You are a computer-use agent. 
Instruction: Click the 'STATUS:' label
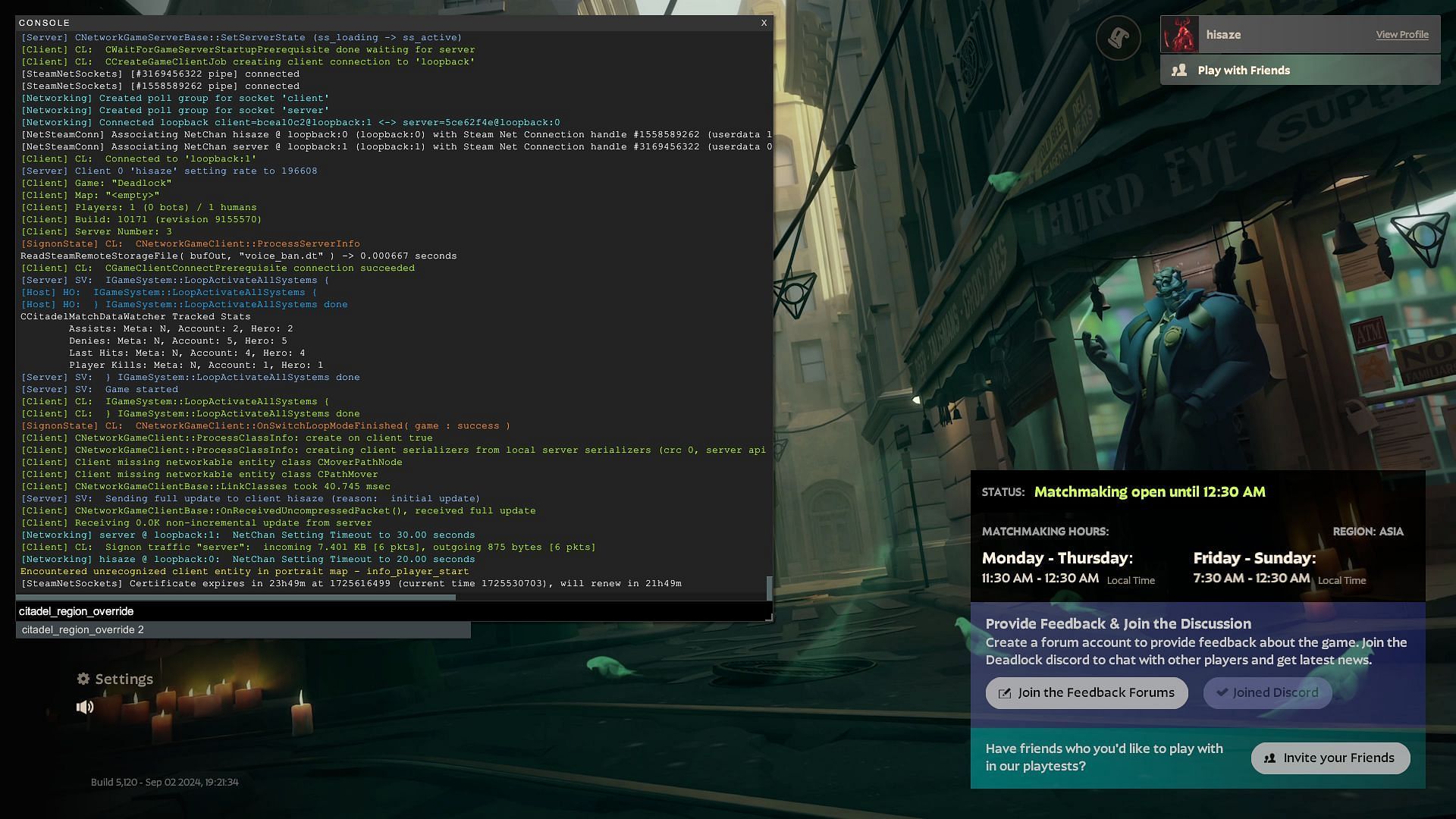[x=1003, y=492]
